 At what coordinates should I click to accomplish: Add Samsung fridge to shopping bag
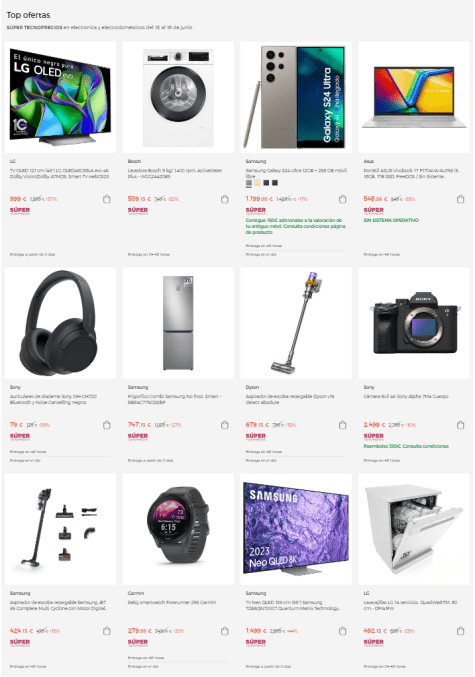(x=225, y=425)
